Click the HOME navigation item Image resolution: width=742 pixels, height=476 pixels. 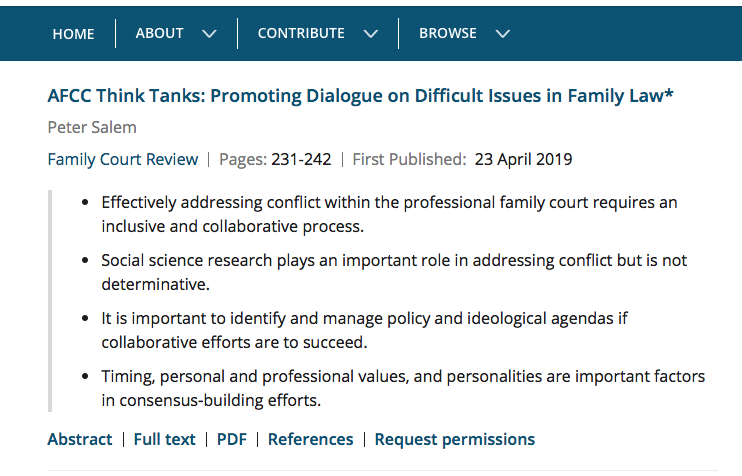point(73,33)
